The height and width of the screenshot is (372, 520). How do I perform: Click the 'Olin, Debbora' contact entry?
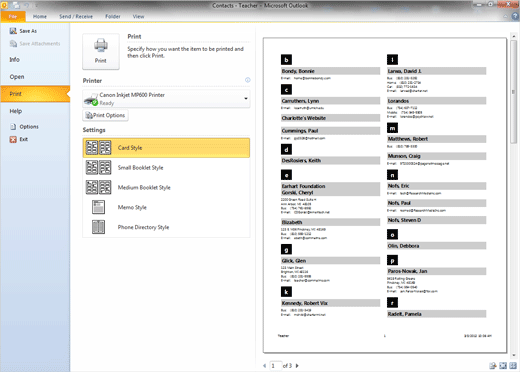tap(436, 246)
